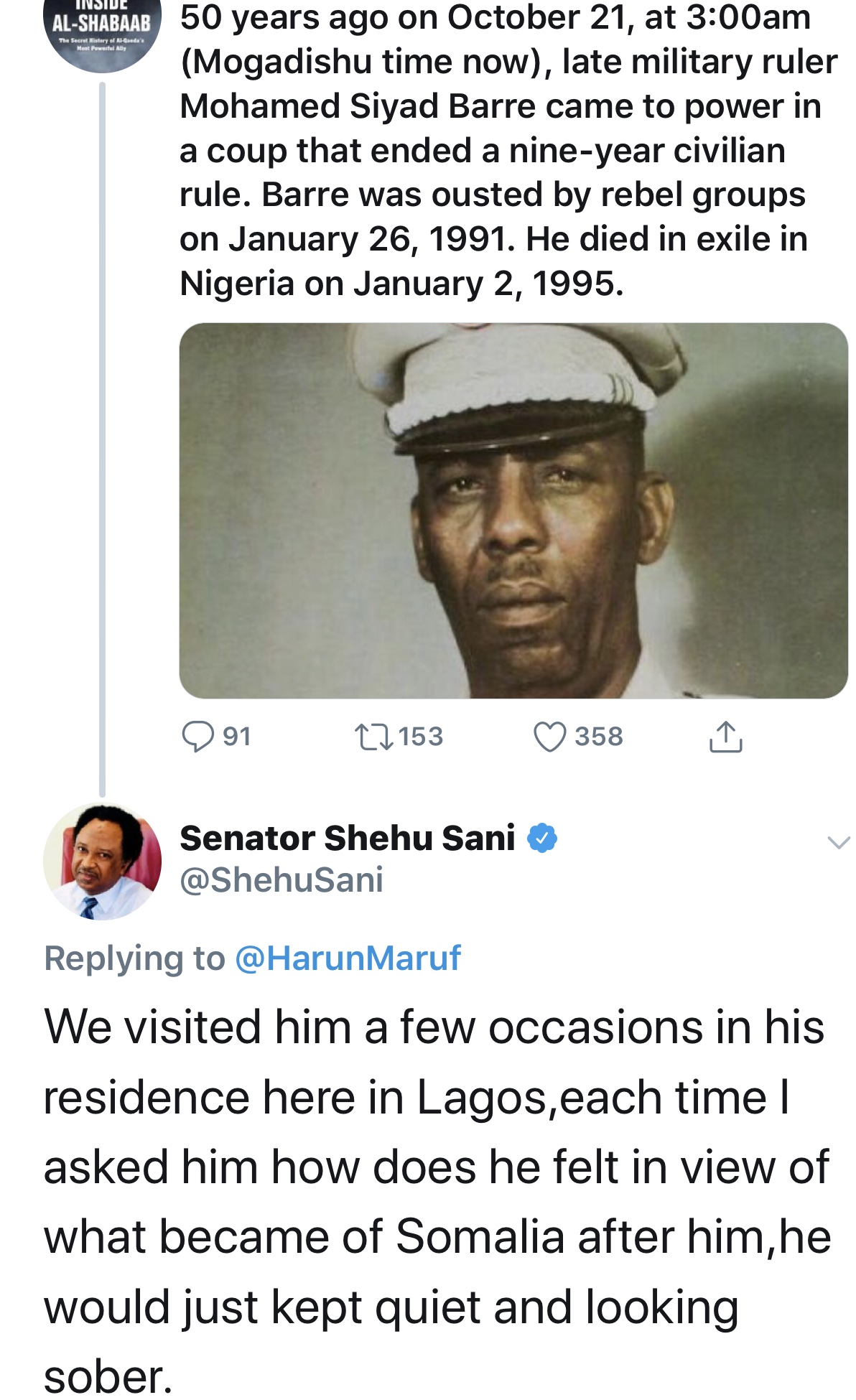Viewport: 856px width, 1400px height.
Task: Open the Inside Al-Shabaab profile avatar
Action: click(102, 29)
